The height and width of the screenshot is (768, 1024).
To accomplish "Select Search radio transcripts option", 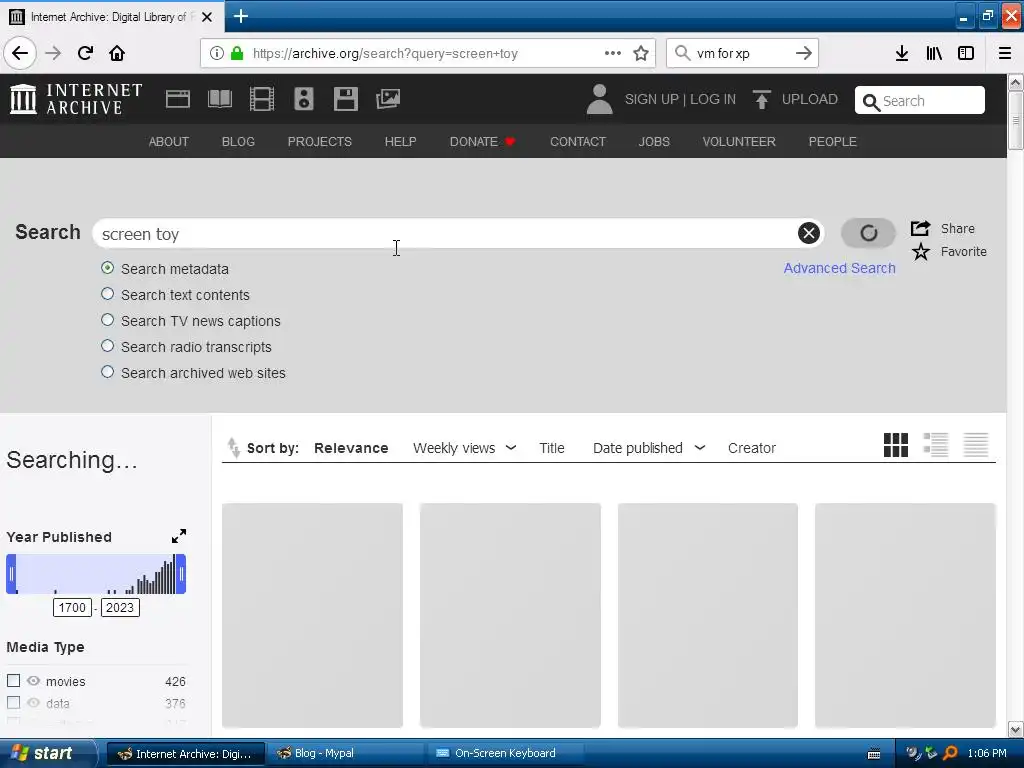I will [x=108, y=346].
